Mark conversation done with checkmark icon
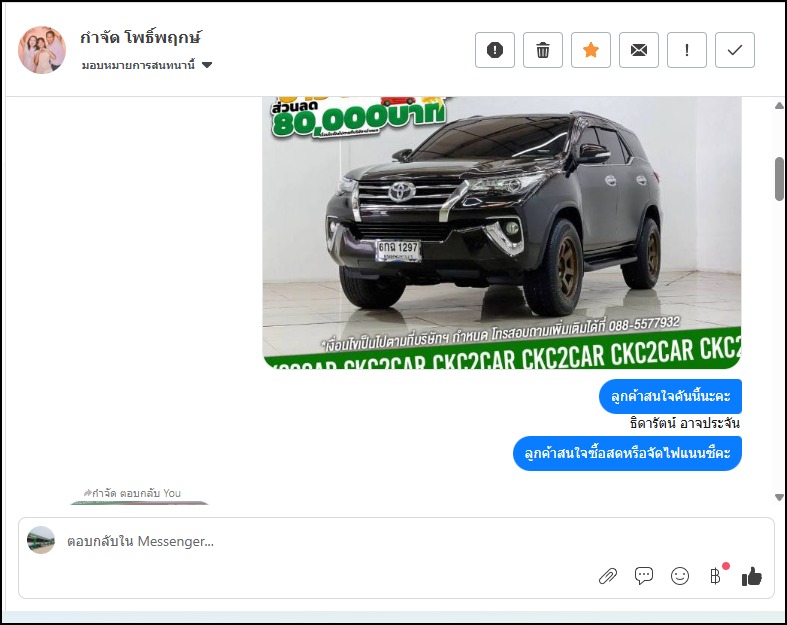The height and width of the screenshot is (625, 787). 735,50
